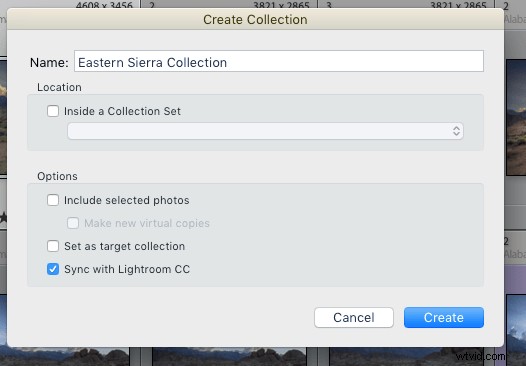526x366 pixels.
Task: Click the Name: field label
Action: (49, 62)
